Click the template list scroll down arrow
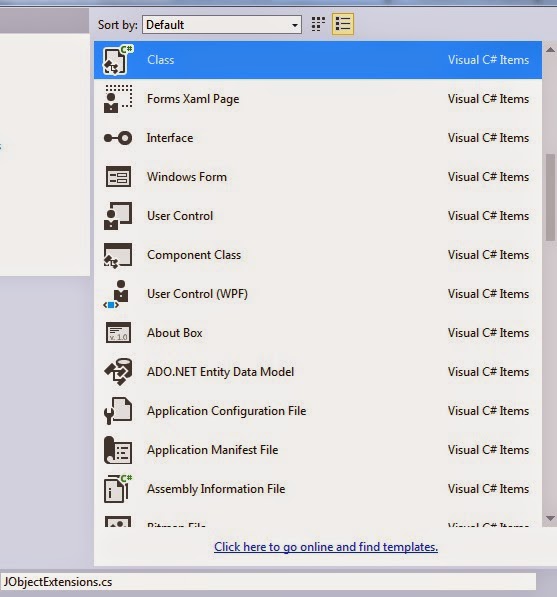Screen dimensions: 557x597 pos(550,518)
